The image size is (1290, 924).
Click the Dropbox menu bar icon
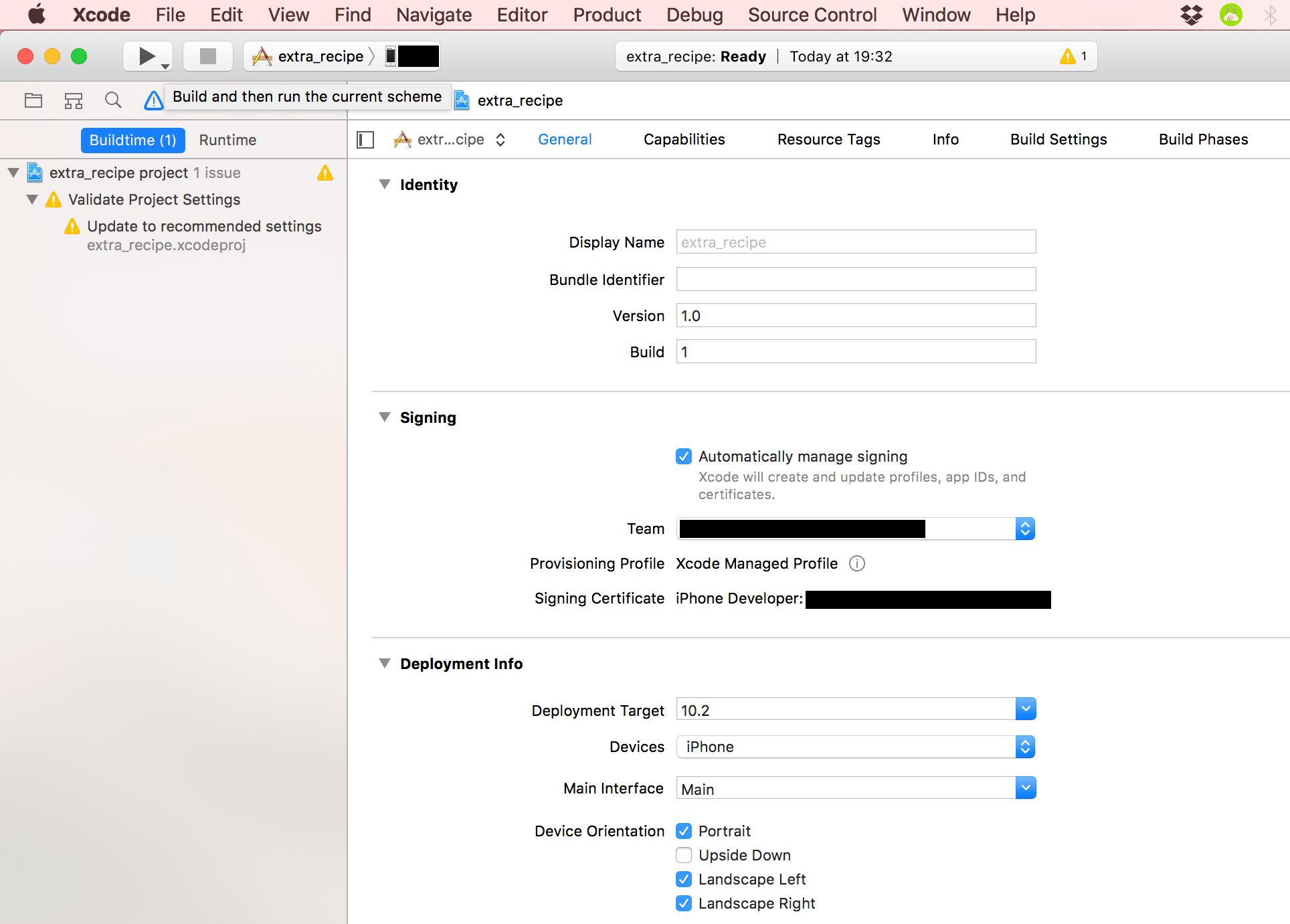pos(1191,15)
